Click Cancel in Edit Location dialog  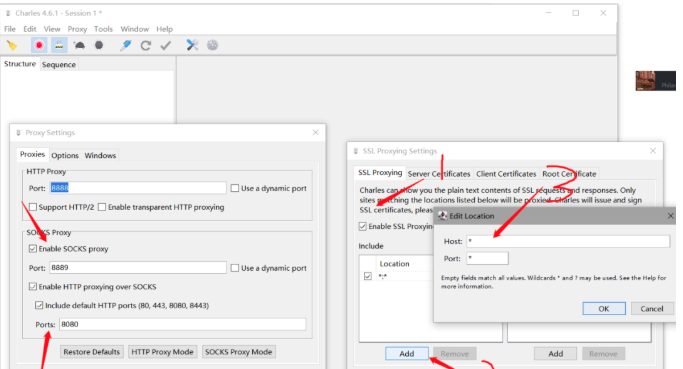pyautogui.click(x=652, y=308)
